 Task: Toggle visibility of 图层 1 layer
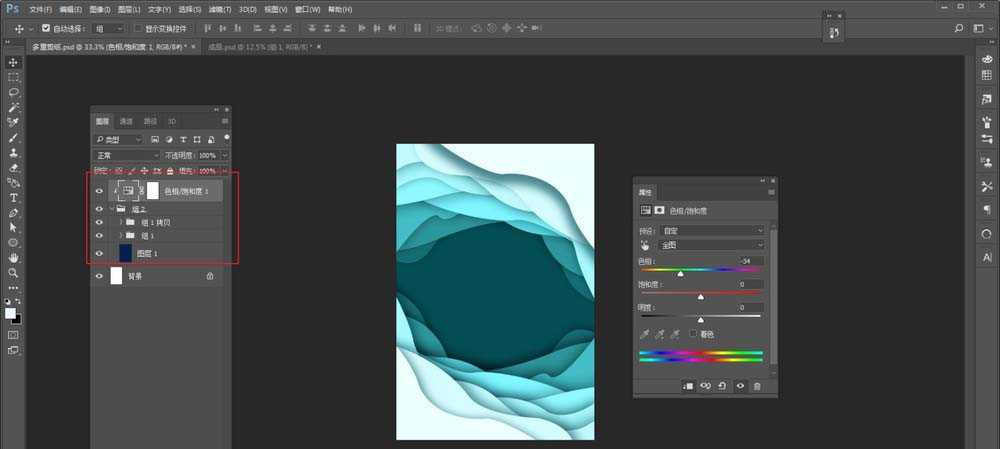point(98,253)
